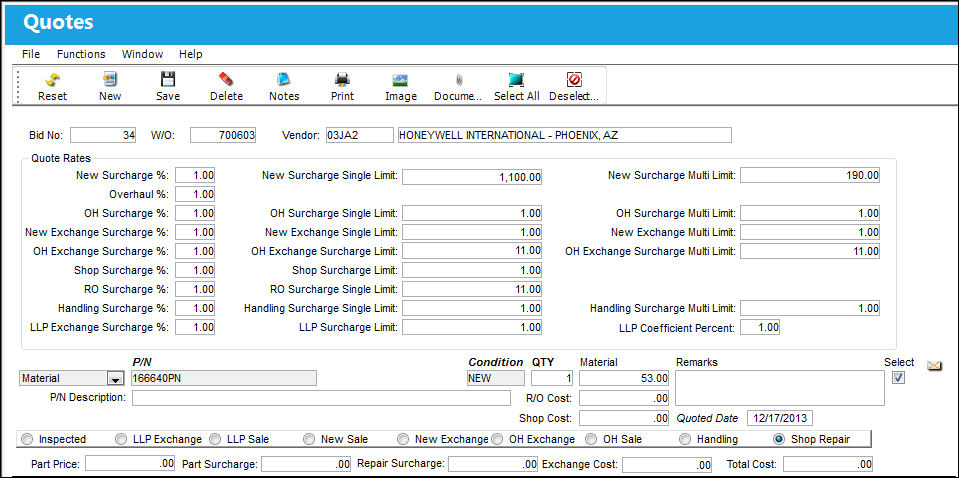Screen dimensions: 959x478
Task: Edit the New Surcharge % field
Action: click(195, 175)
